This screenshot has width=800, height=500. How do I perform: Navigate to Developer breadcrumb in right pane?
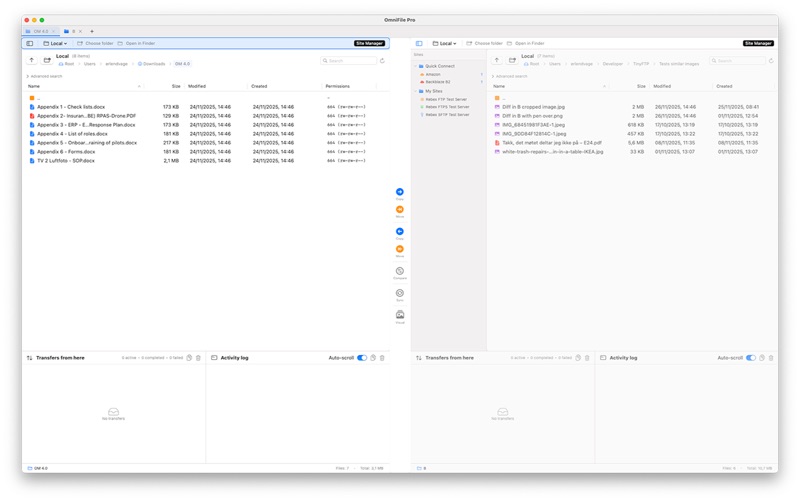coord(612,64)
